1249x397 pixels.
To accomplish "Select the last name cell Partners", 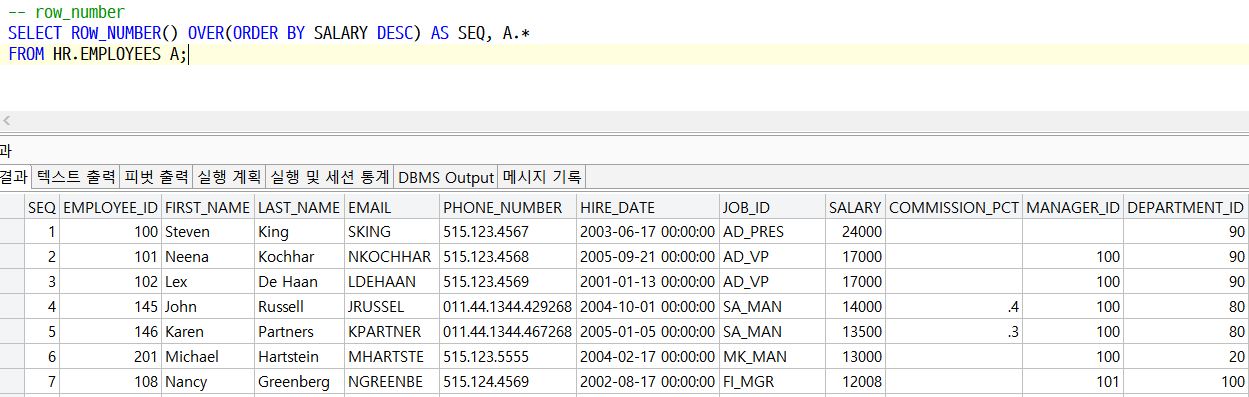I will [x=299, y=331].
